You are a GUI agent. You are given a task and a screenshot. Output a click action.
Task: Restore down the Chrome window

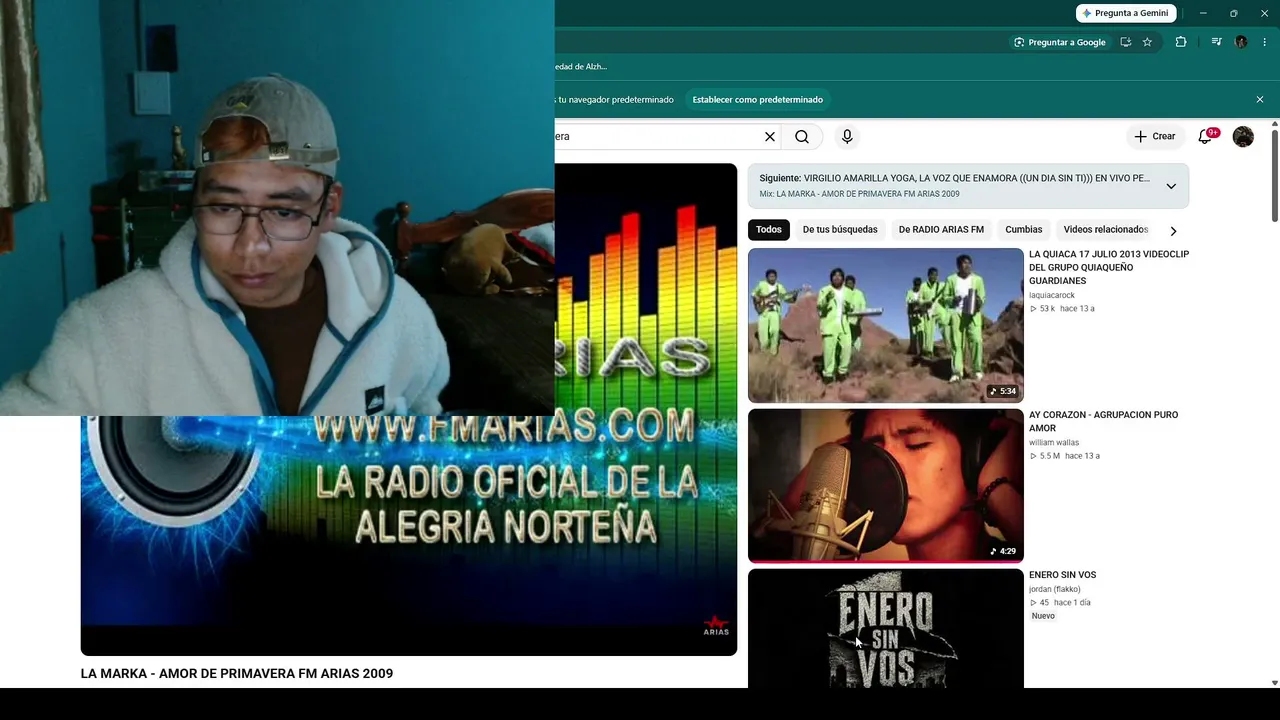[x=1233, y=13]
